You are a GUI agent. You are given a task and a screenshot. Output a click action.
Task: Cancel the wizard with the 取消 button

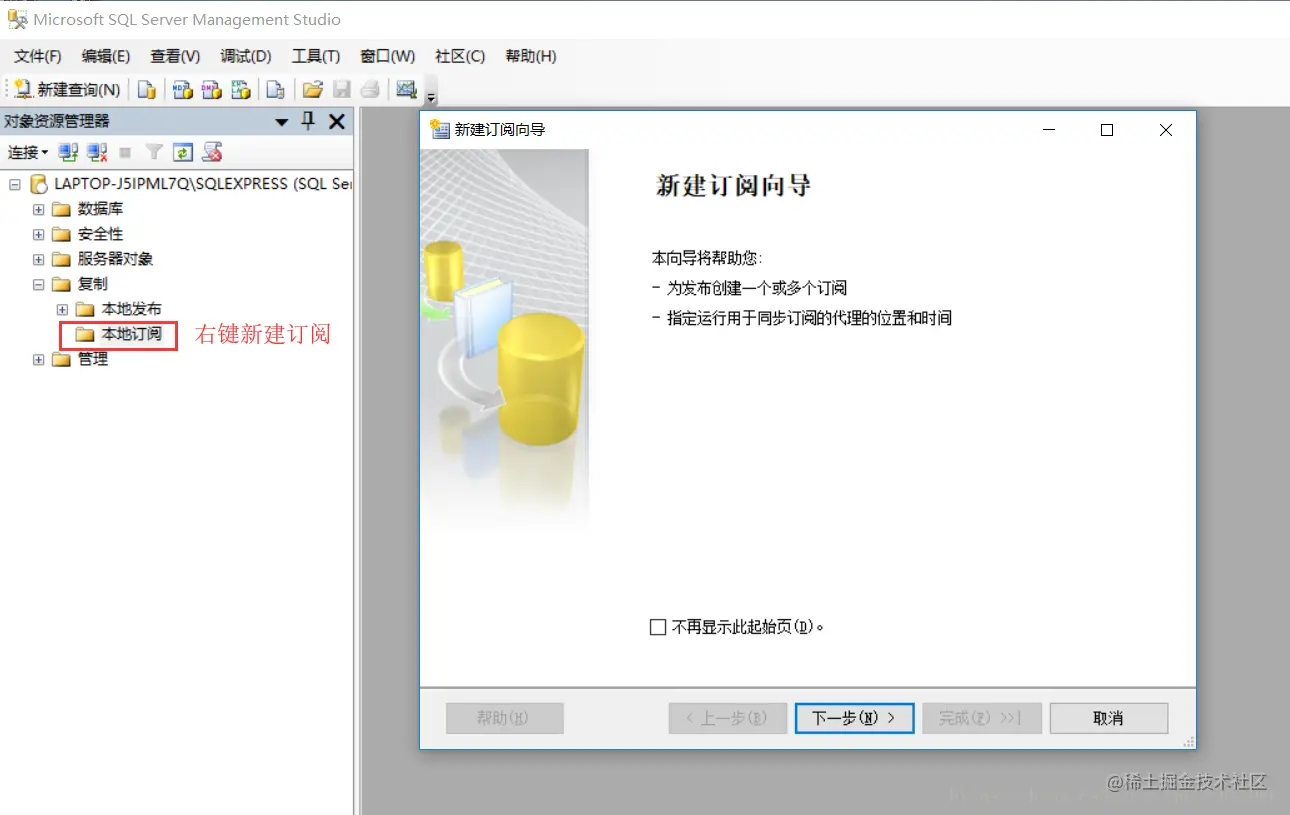pyautogui.click(x=1108, y=717)
